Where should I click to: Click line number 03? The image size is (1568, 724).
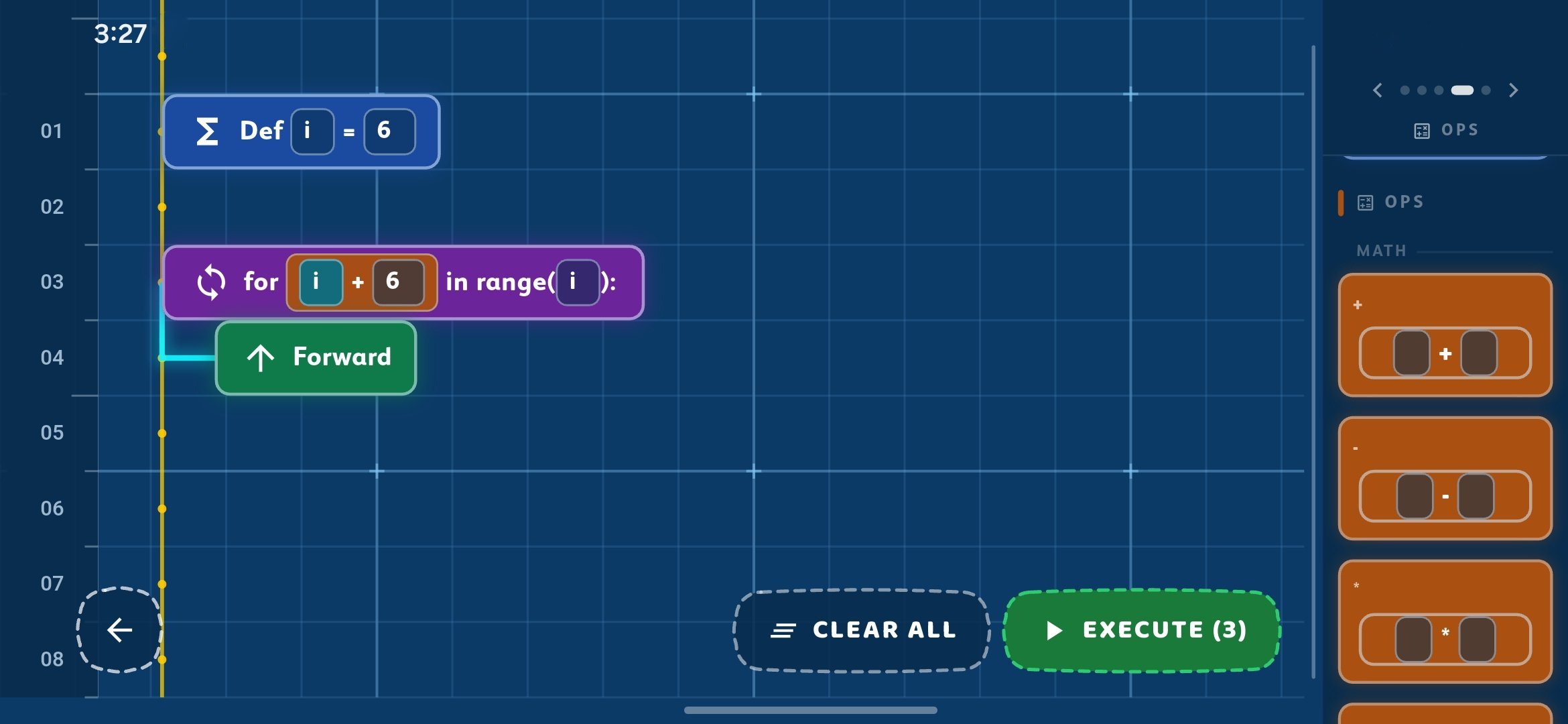pos(52,282)
